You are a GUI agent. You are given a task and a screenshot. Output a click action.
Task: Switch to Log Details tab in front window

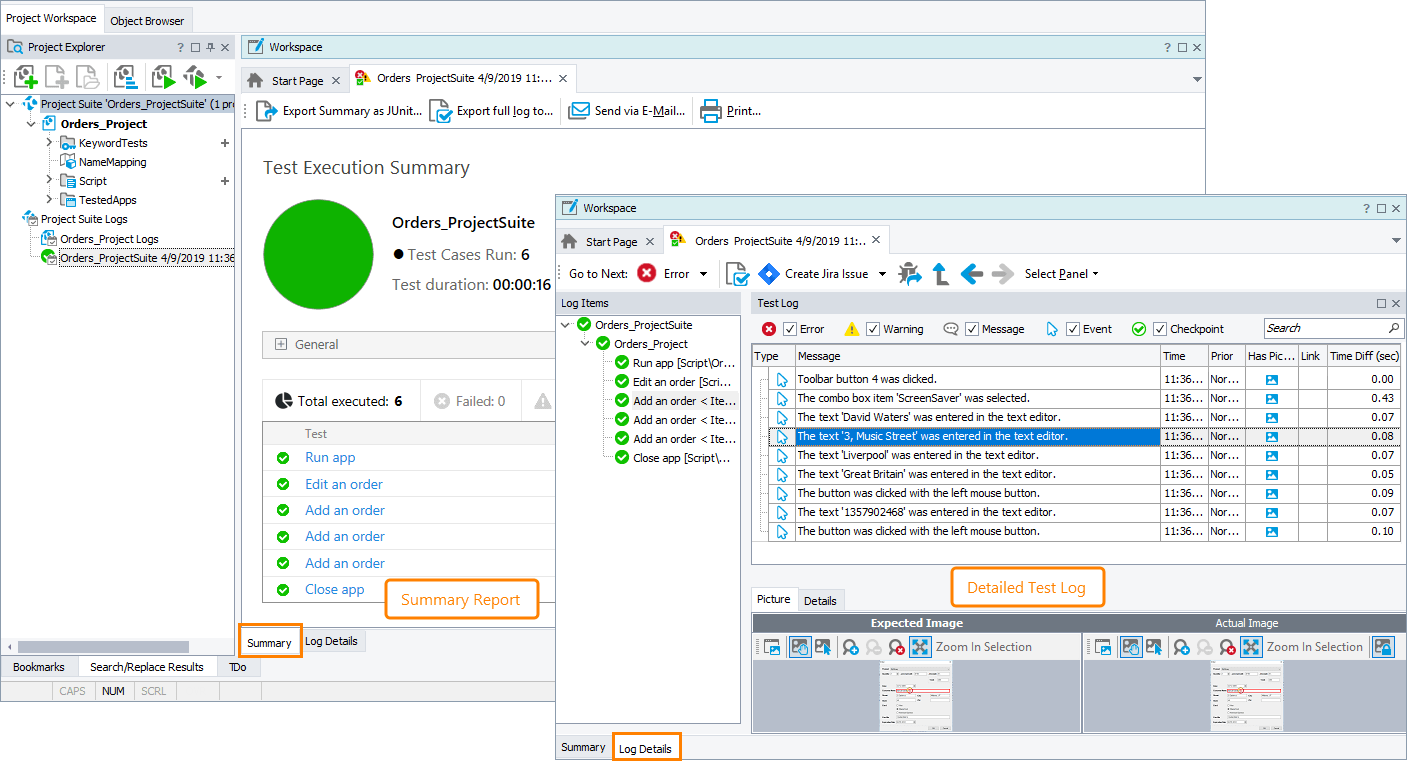click(645, 748)
